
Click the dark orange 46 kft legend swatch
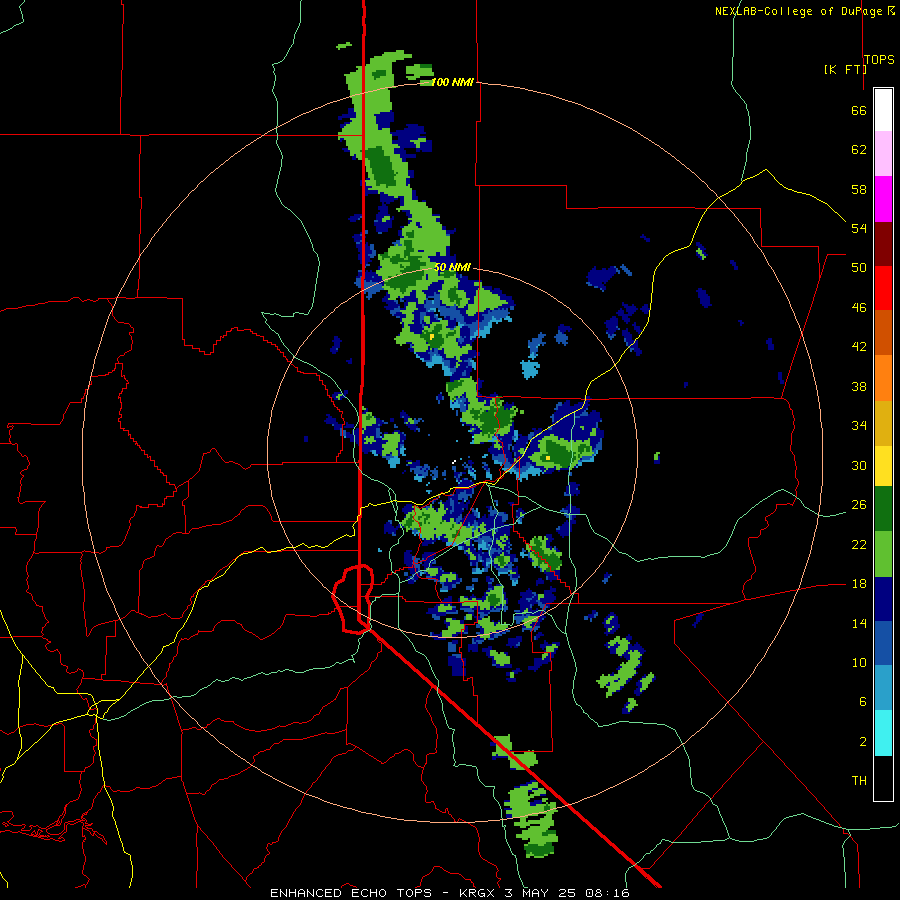pyautogui.click(x=883, y=333)
